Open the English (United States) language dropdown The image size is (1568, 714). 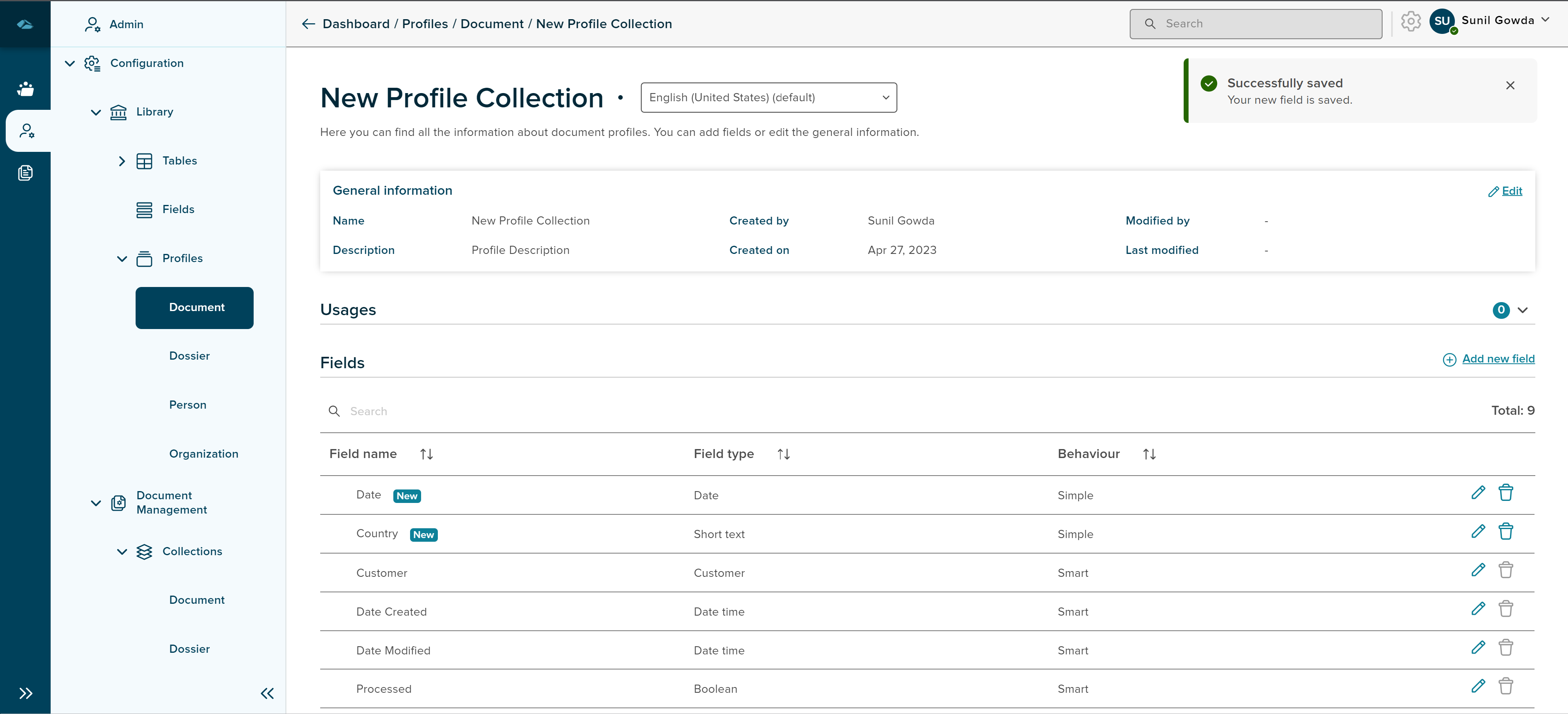coord(768,97)
